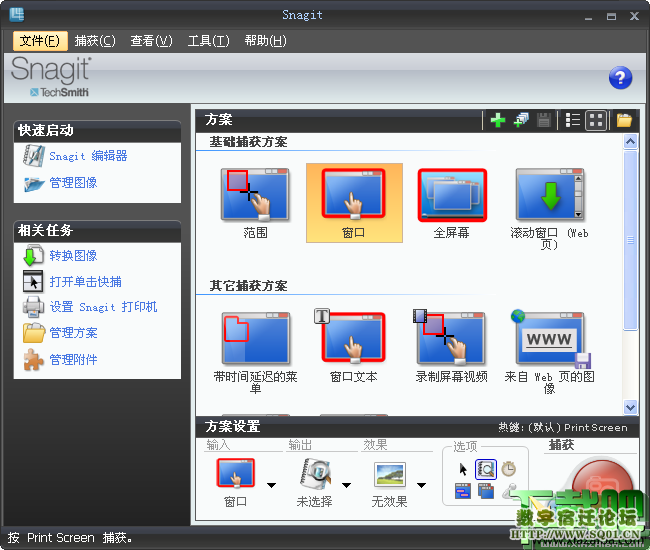Viewport: 650px width, 550px height.
Task: Expand the 效果 dropdown arrow
Action: pyautogui.click(x=422, y=485)
